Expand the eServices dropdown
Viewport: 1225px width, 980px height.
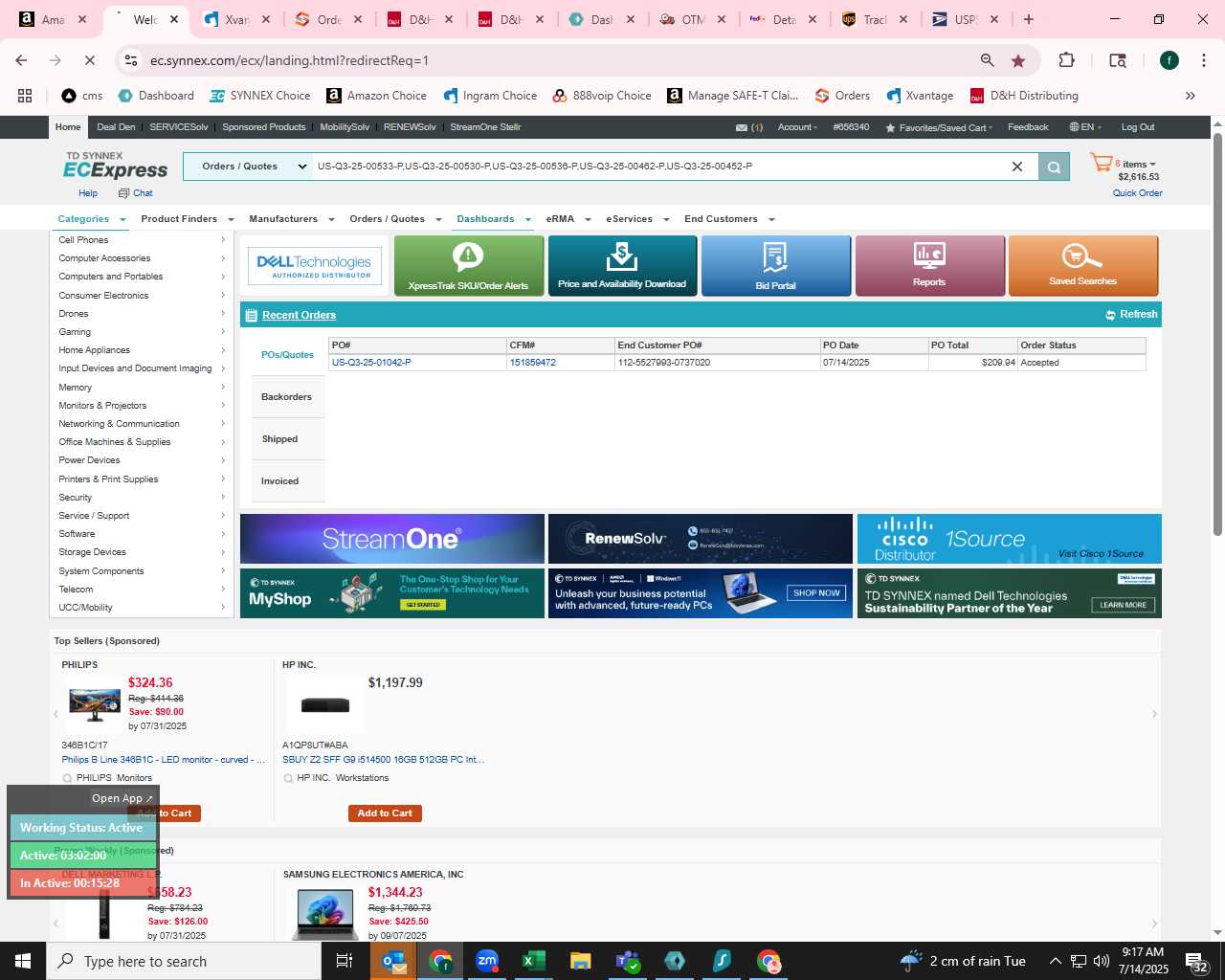[x=637, y=219]
